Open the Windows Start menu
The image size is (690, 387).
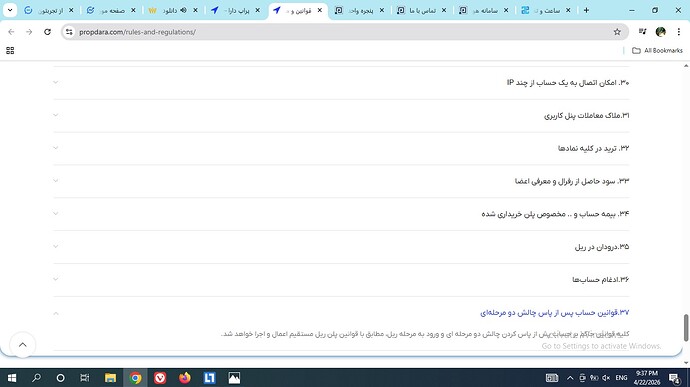coord(12,378)
